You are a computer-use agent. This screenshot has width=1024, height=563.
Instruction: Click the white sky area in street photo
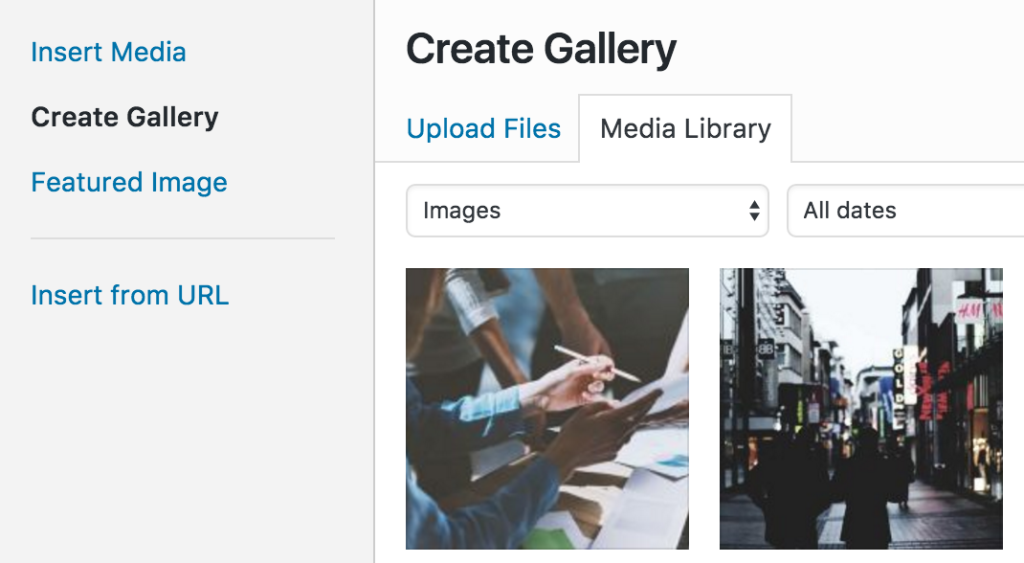pos(850,310)
